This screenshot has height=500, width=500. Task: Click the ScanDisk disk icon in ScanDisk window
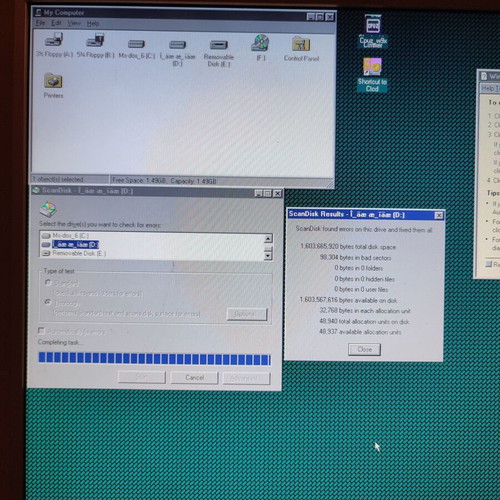[x=48, y=209]
